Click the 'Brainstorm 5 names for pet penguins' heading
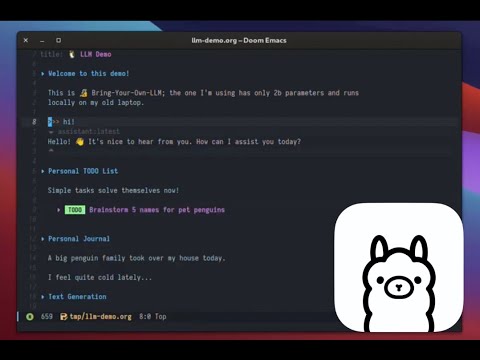Image resolution: width=480 pixels, height=360 pixels. click(157, 210)
